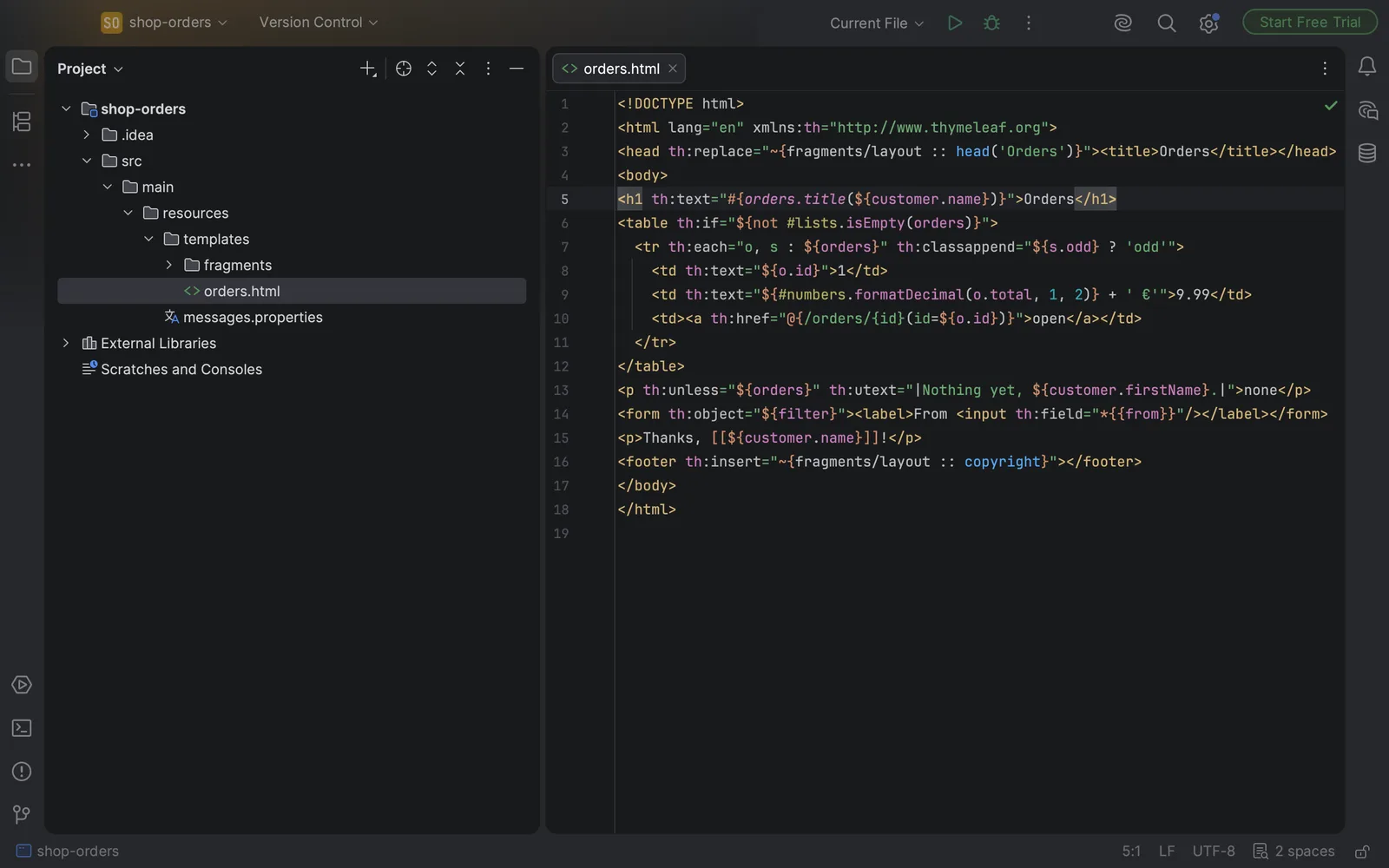This screenshot has width=1389, height=868.
Task: Collapse all in Project tree
Action: click(x=460, y=69)
